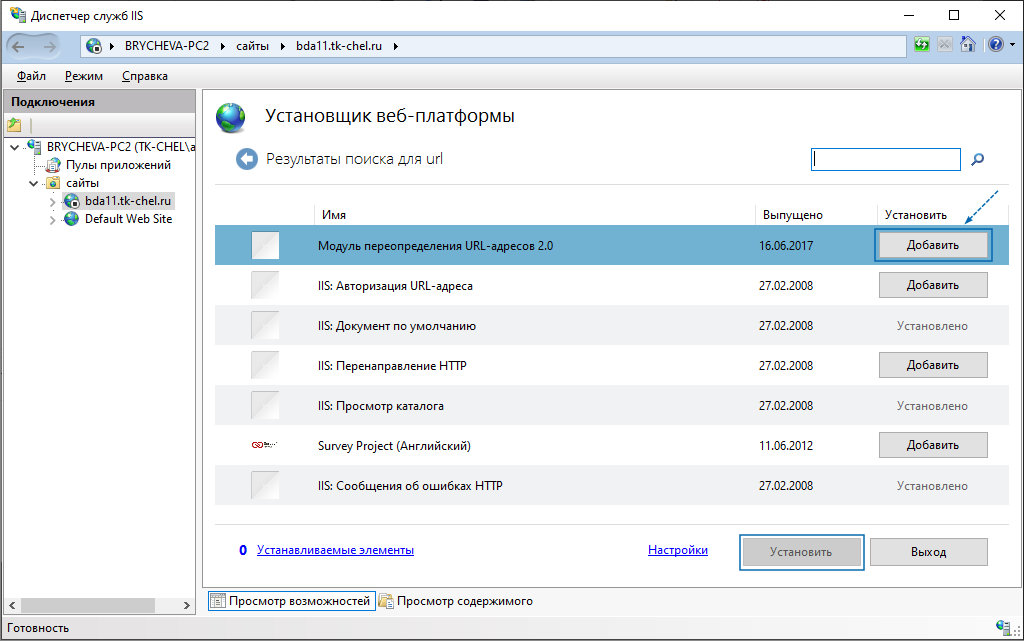Open the Режим menu

coord(84,76)
